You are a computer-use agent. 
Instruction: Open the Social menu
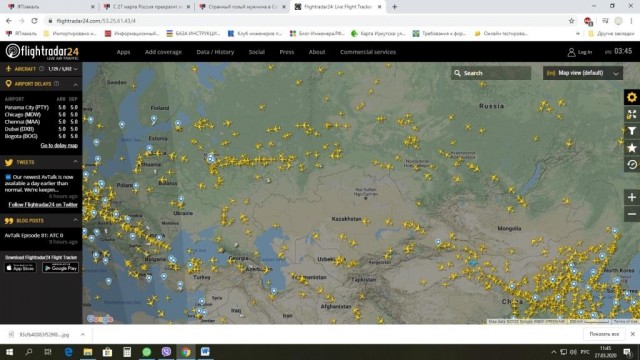pyautogui.click(x=257, y=52)
